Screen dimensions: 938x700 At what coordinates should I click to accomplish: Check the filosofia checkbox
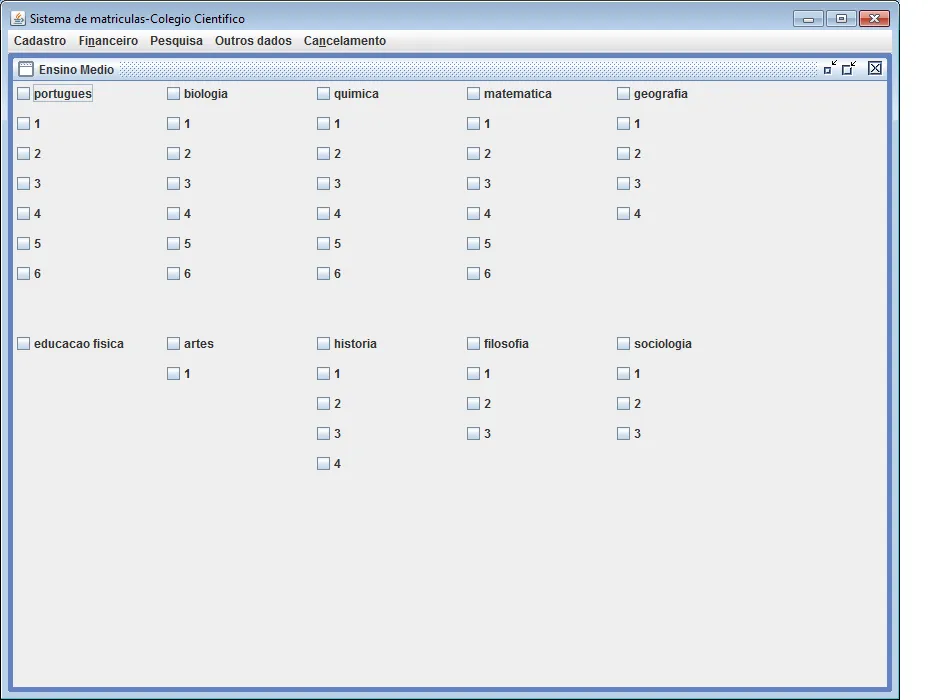tap(473, 343)
